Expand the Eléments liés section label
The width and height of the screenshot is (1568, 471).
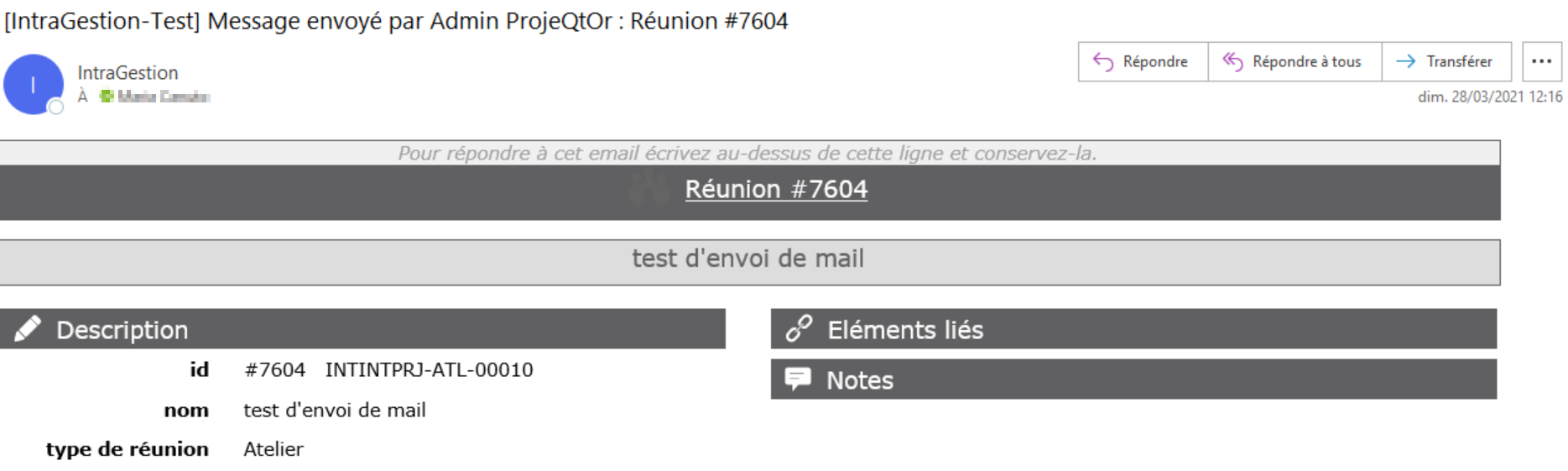click(905, 330)
